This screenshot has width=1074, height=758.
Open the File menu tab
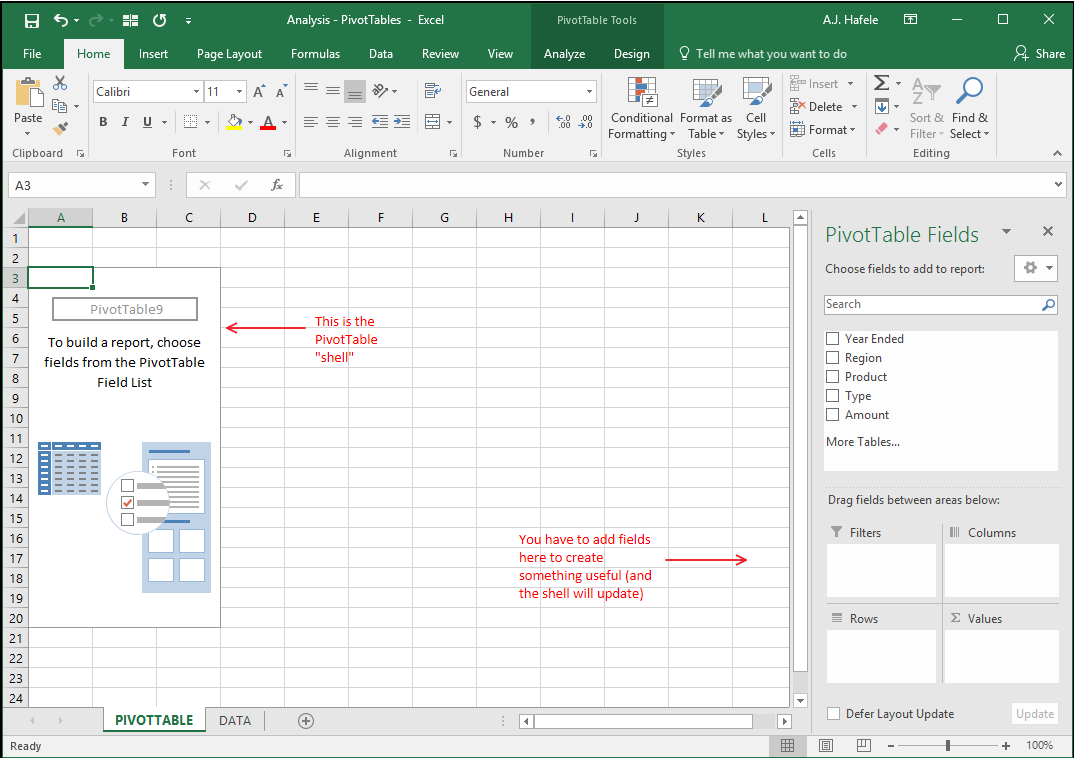click(x=32, y=53)
